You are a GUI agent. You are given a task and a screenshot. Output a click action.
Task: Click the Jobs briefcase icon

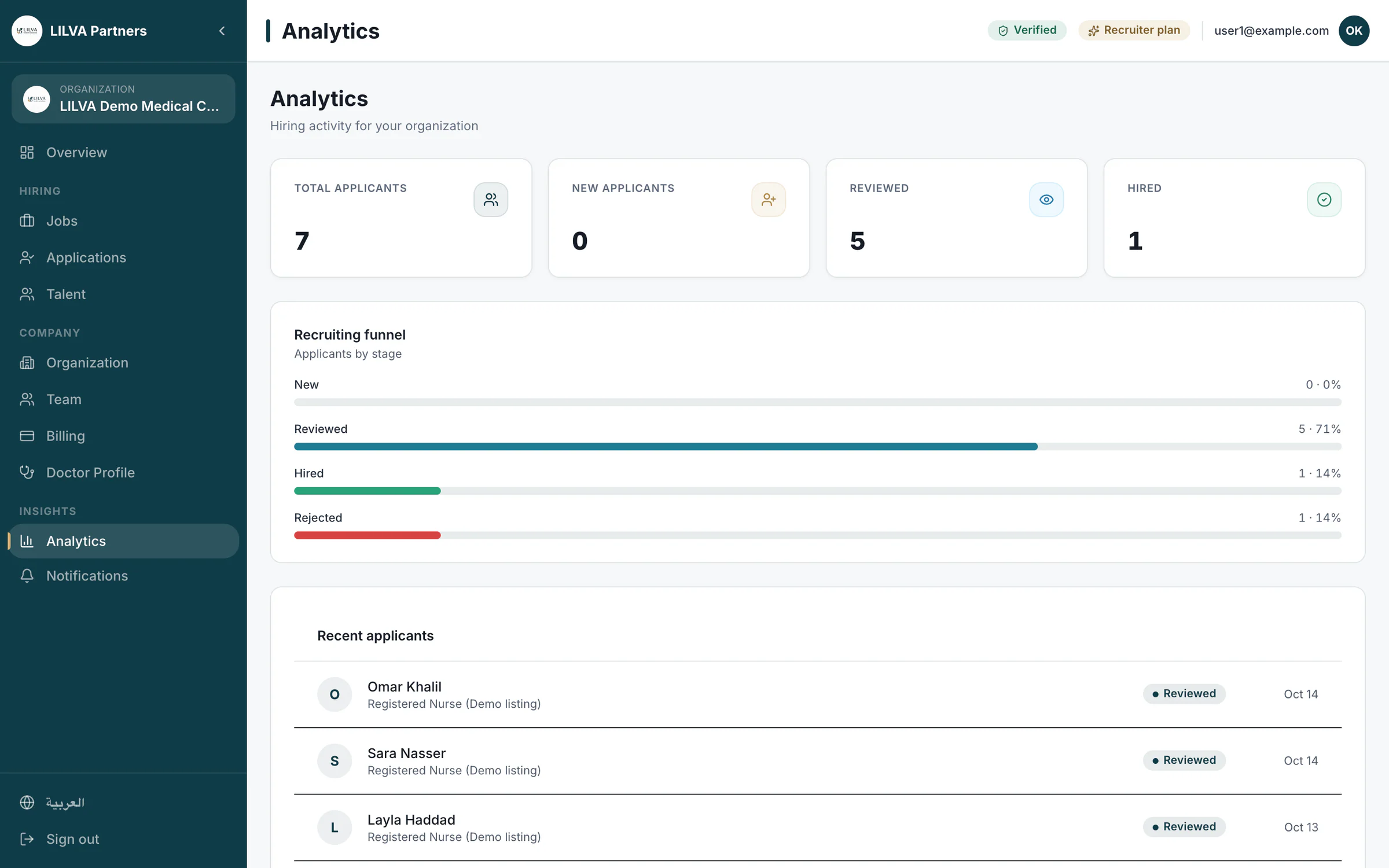pos(27,220)
